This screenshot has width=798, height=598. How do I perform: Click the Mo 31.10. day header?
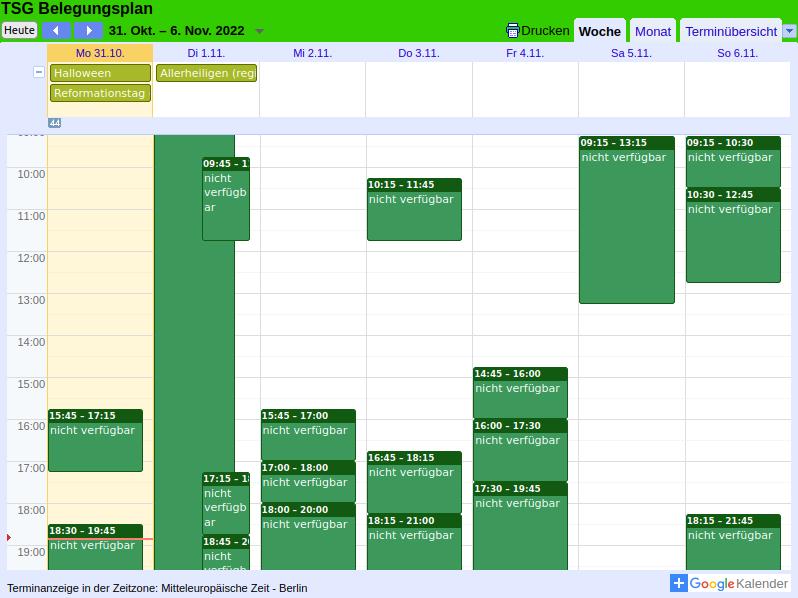[100, 53]
